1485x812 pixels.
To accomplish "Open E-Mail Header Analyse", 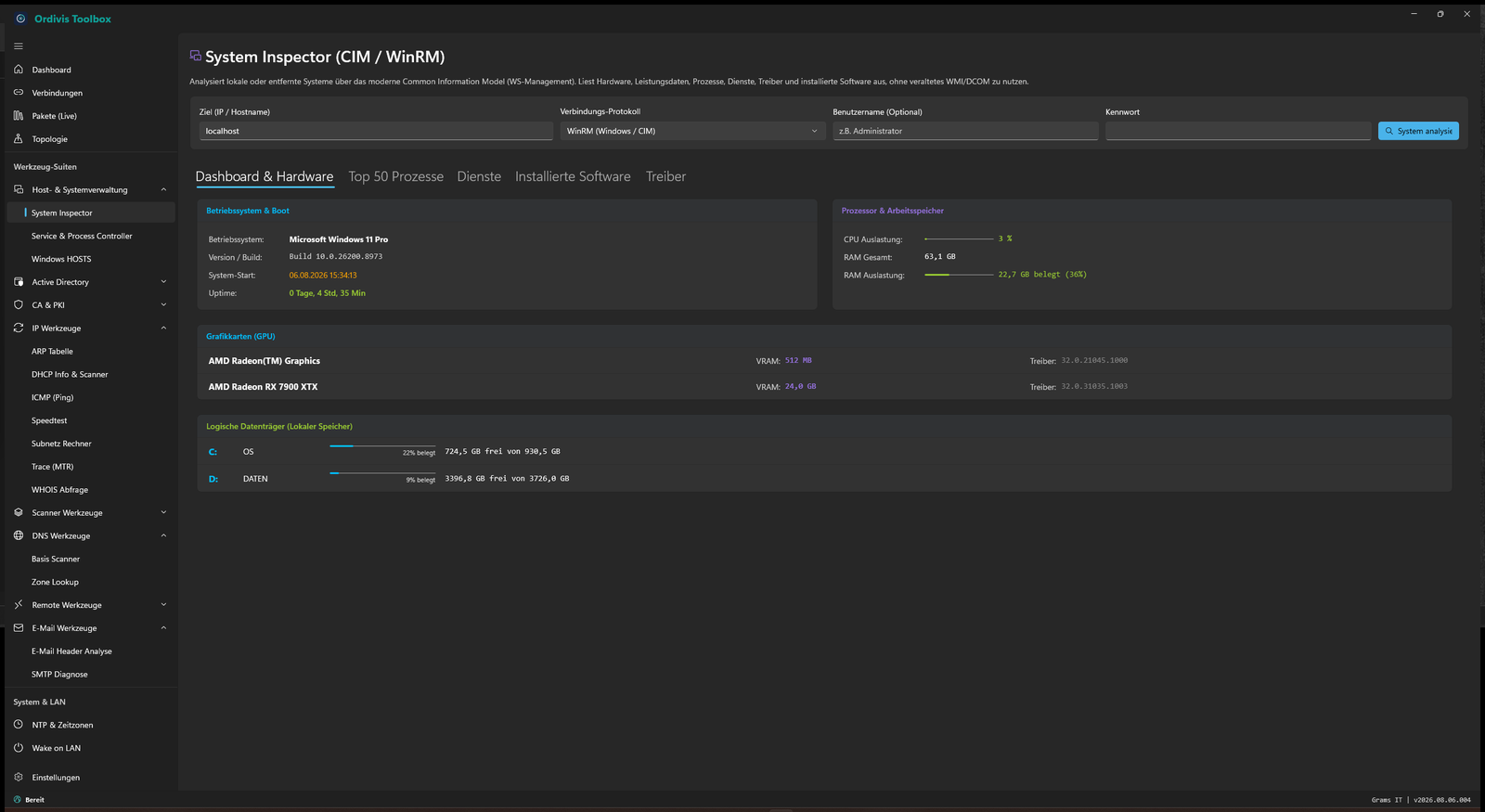I will click(91, 651).
